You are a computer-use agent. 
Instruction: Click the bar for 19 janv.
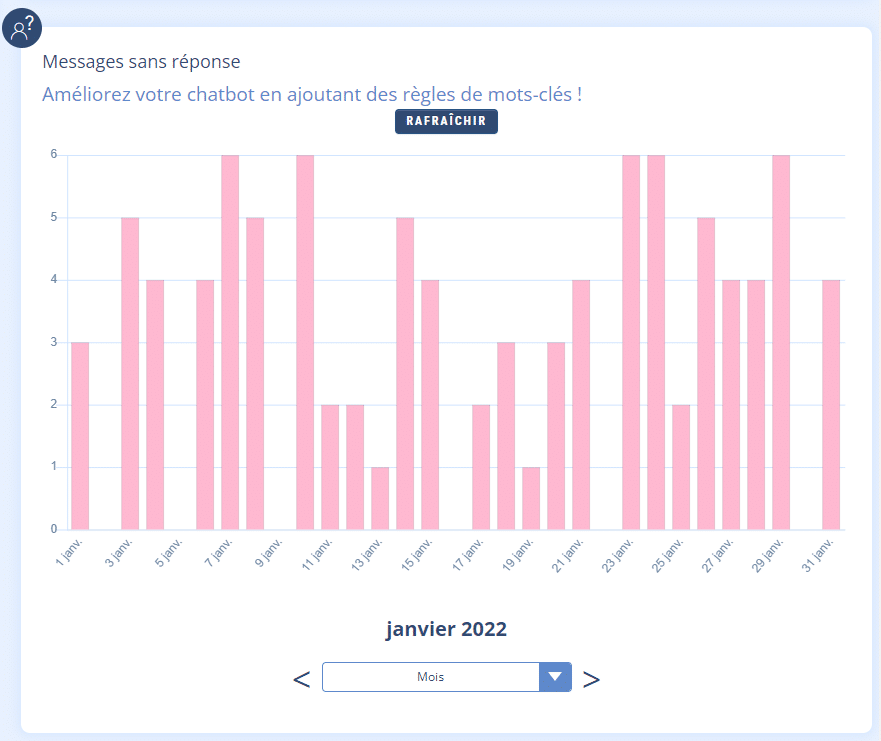(x=531, y=498)
